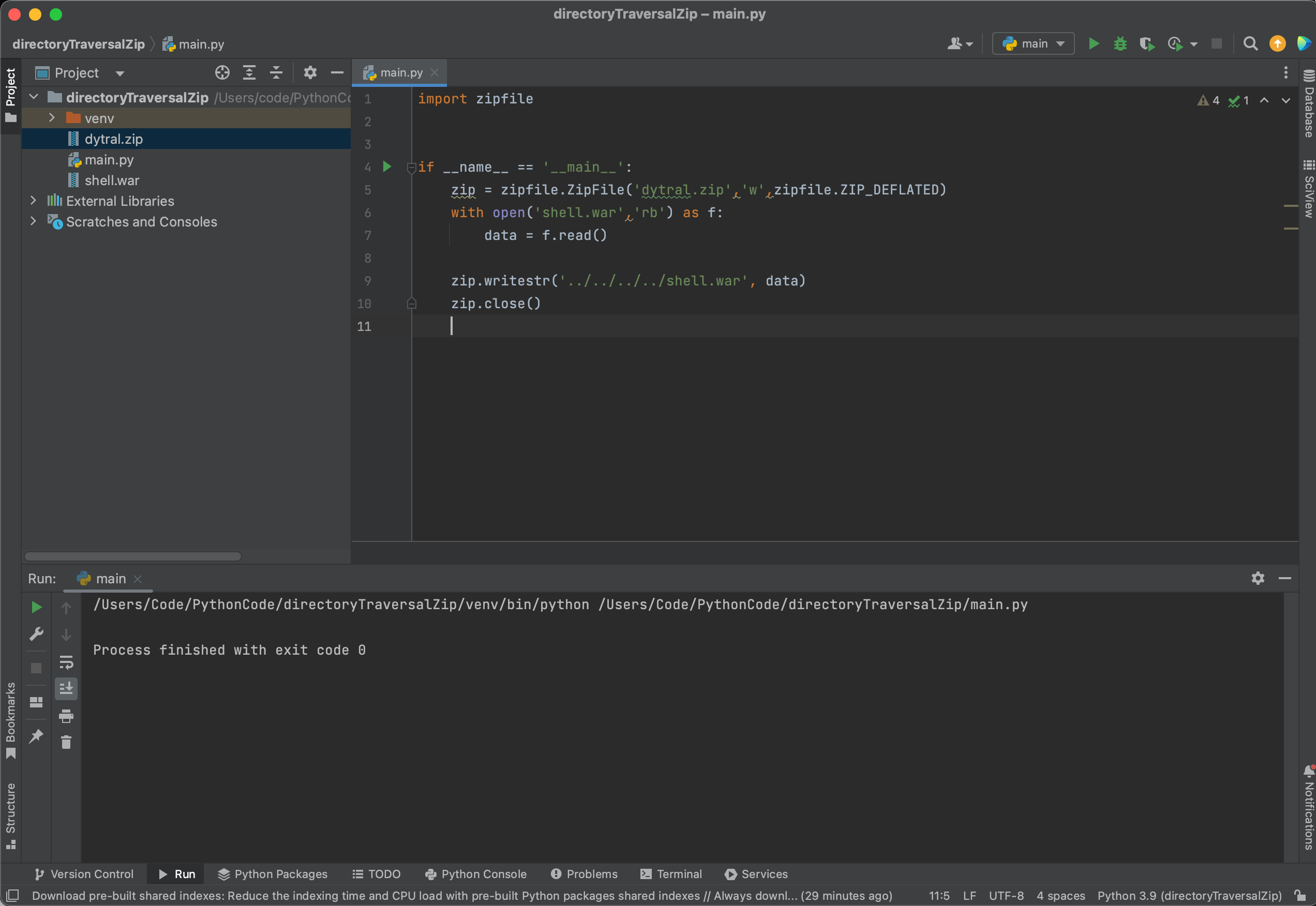Image resolution: width=1316 pixels, height=906 pixels.
Task: Open the main run configuration dropdown
Action: tap(1033, 44)
